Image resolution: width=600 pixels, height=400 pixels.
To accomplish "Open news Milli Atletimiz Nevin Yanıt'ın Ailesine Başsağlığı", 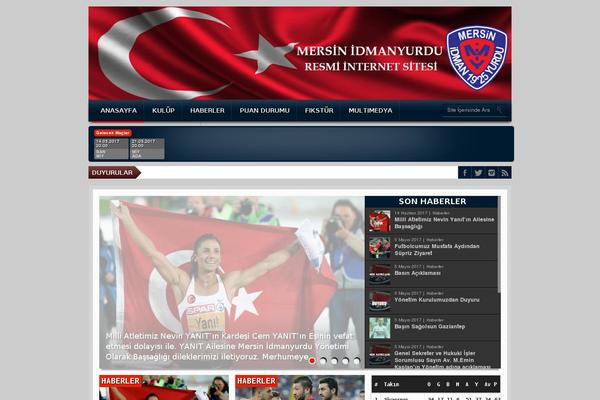I will point(444,223).
